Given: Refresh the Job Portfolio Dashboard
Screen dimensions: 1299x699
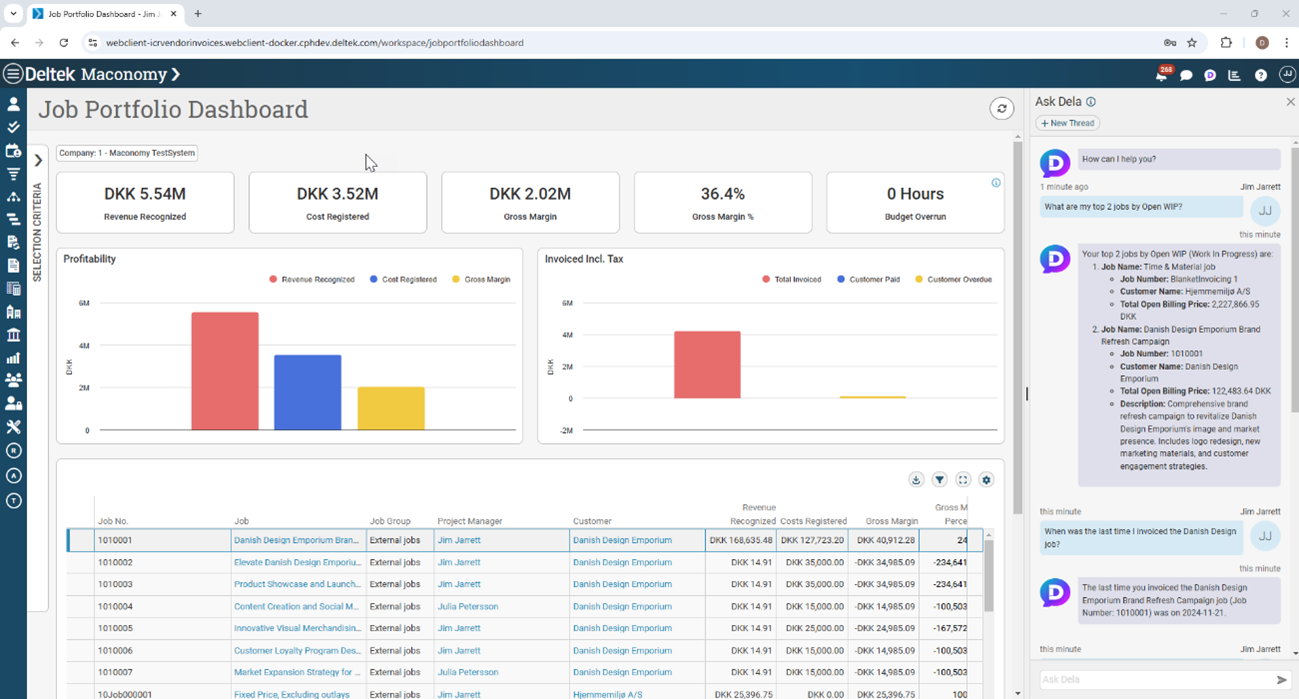Looking at the screenshot, I should point(1001,109).
